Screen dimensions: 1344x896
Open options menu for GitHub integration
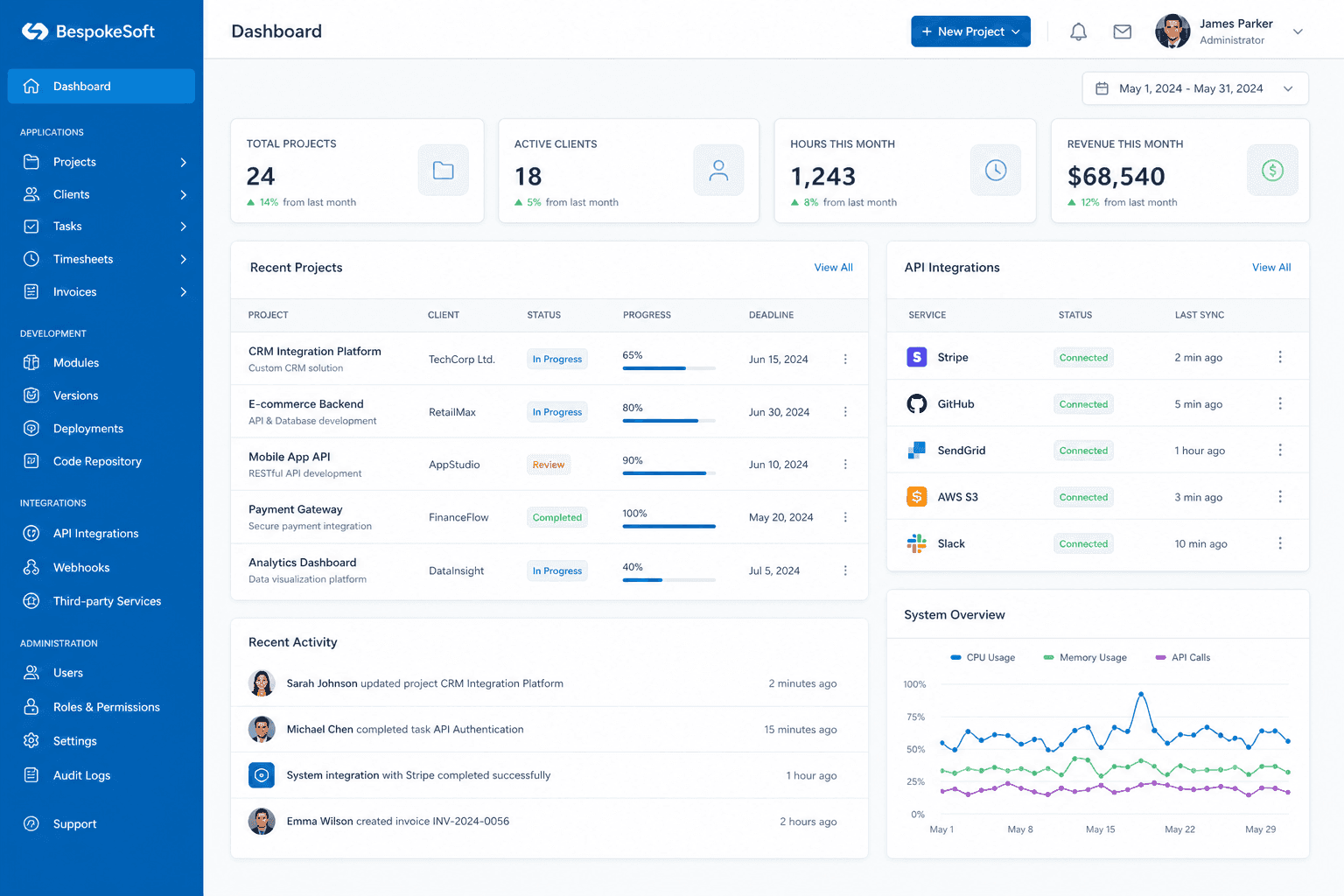point(1280,403)
